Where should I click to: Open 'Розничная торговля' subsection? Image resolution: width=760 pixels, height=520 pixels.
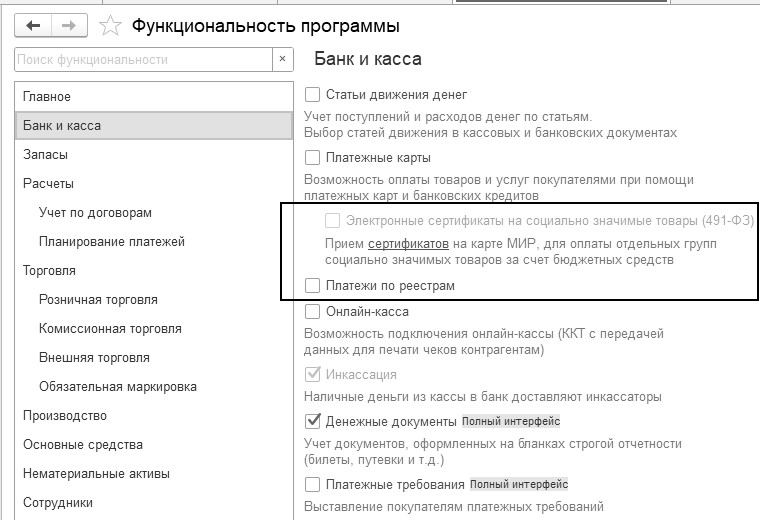(x=154, y=299)
